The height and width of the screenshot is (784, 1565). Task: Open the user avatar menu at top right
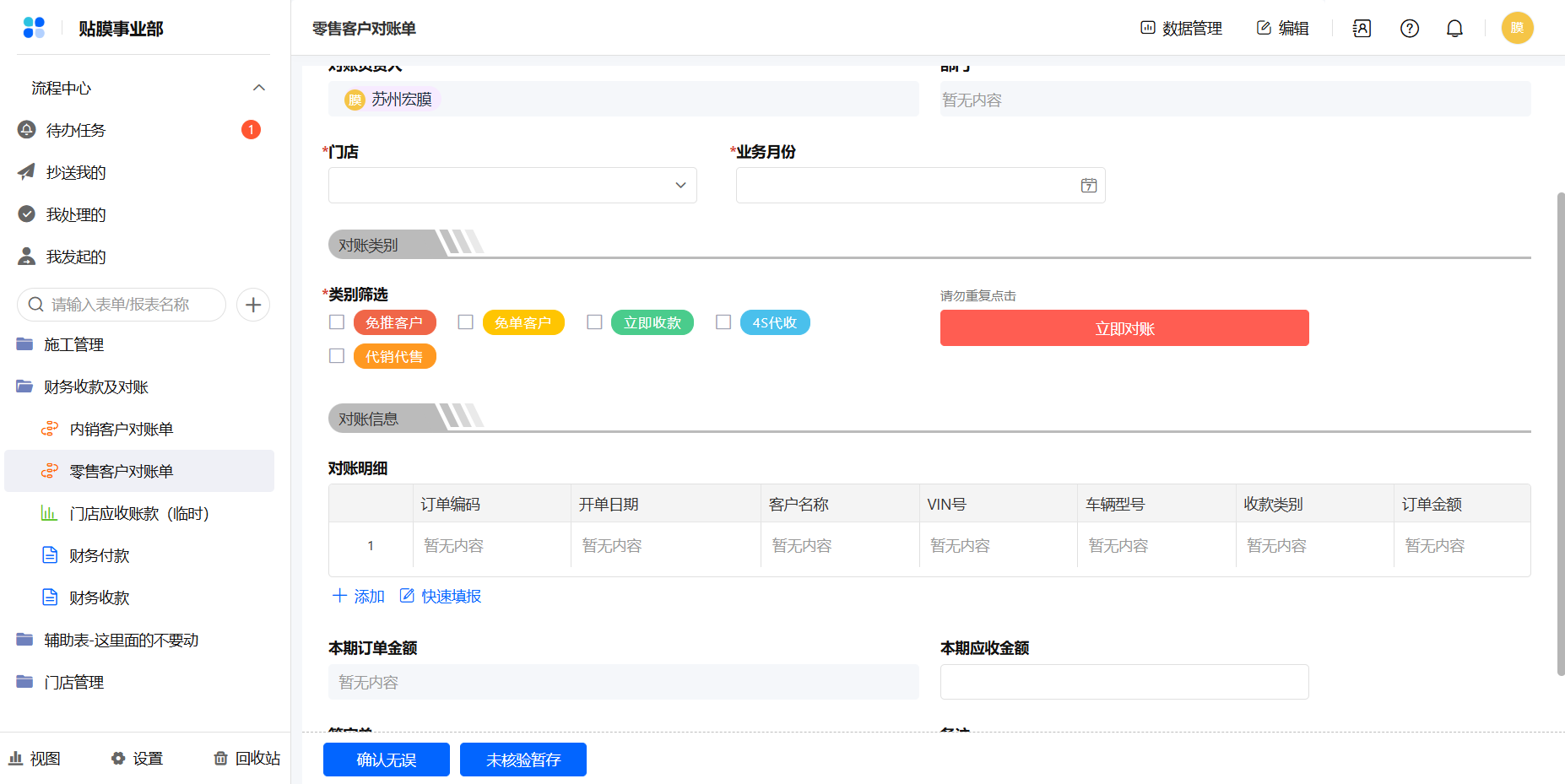pos(1517,28)
